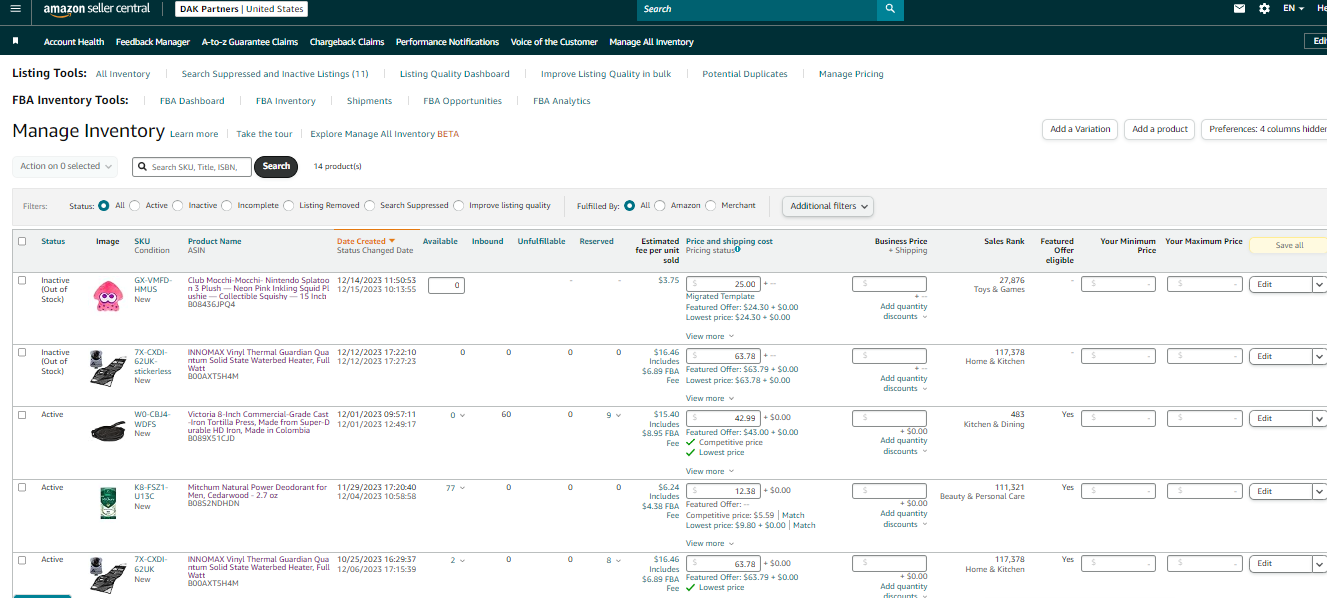The width and height of the screenshot is (1327, 598).
Task: Select the Listing Removed filter
Action: click(289, 205)
